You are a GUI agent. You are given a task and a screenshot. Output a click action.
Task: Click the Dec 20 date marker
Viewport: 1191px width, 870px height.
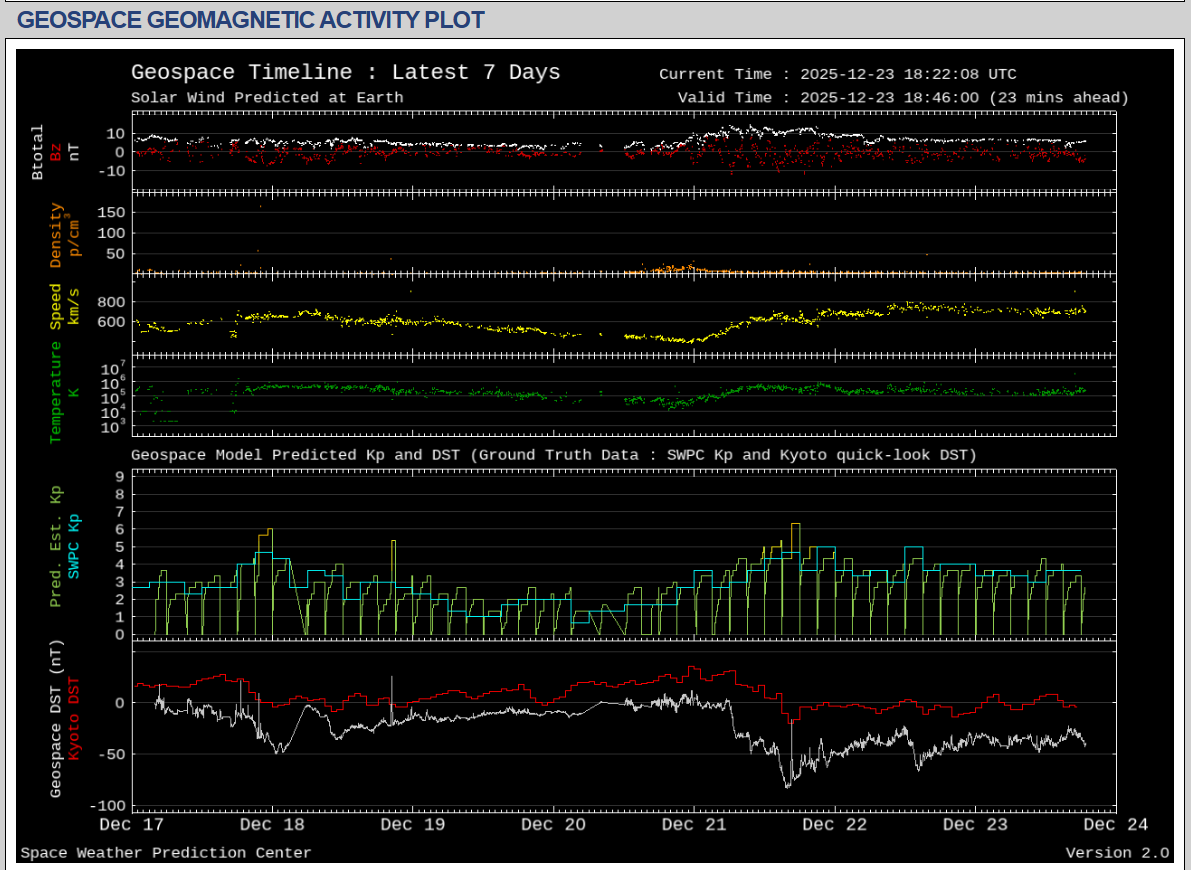tap(553, 825)
